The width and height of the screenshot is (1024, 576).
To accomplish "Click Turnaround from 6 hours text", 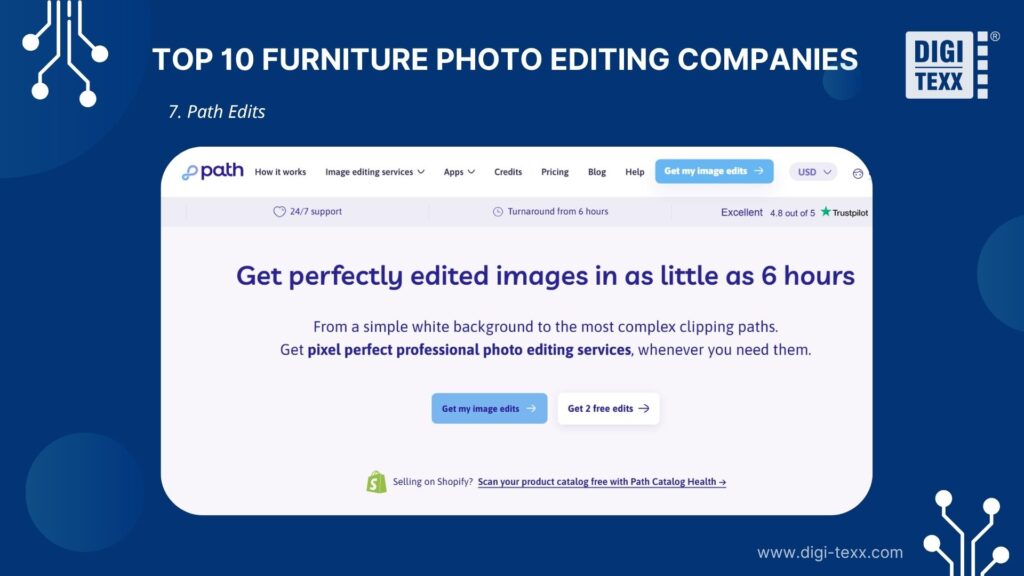I will [558, 212].
